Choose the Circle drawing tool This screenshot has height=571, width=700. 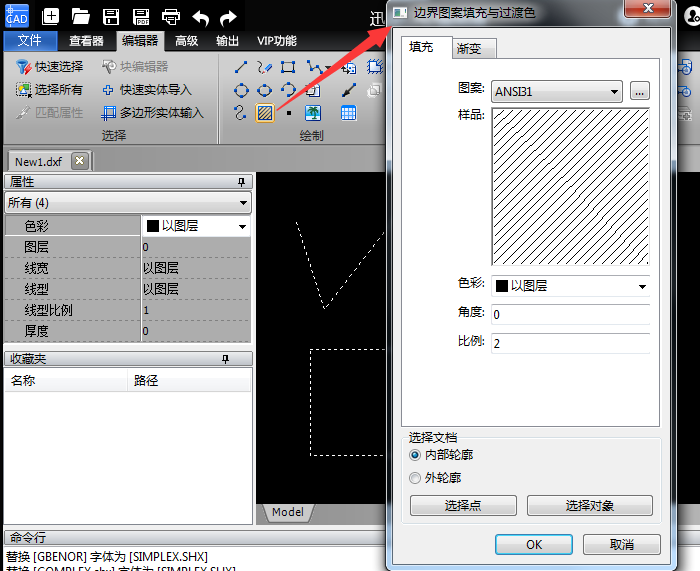[240, 90]
